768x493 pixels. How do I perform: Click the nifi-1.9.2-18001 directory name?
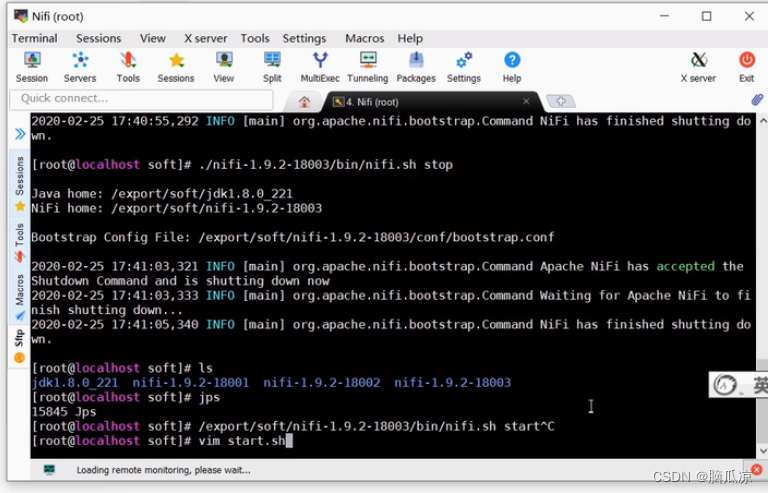coord(191,382)
